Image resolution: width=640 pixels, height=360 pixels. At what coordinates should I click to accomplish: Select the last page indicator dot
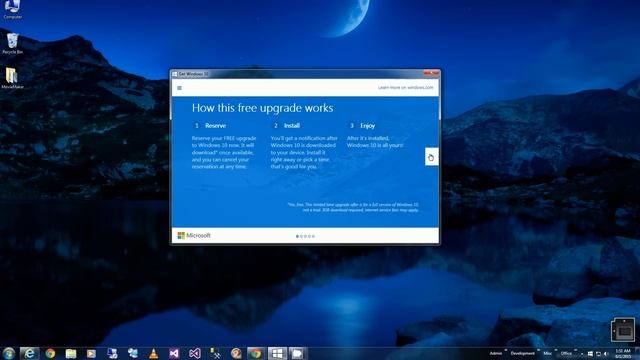313,236
